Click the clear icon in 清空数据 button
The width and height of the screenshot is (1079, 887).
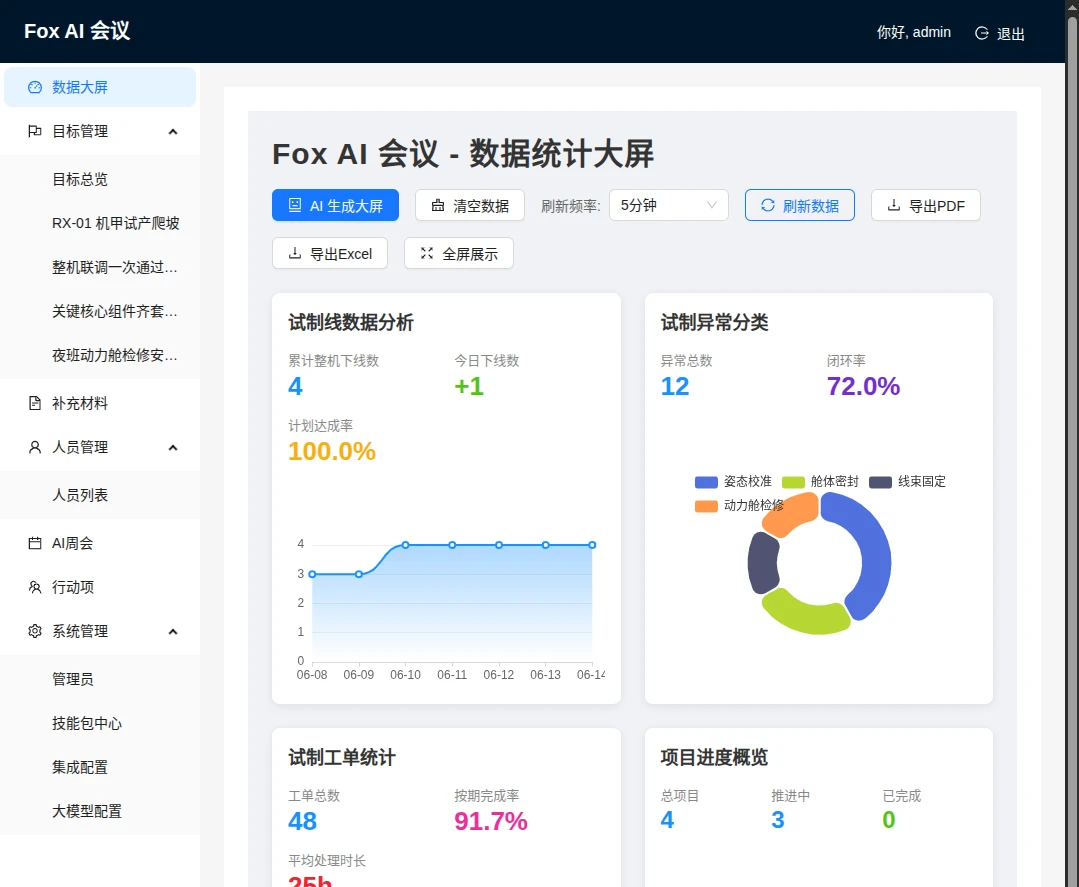point(438,205)
